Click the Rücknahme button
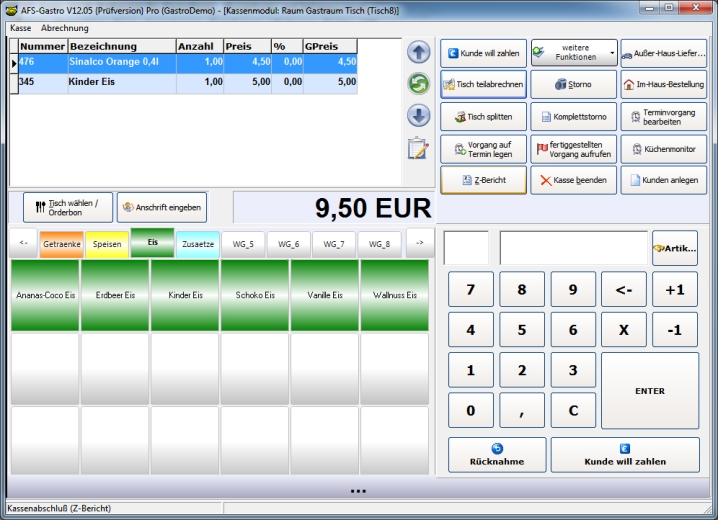The width and height of the screenshot is (718, 520). click(497, 455)
